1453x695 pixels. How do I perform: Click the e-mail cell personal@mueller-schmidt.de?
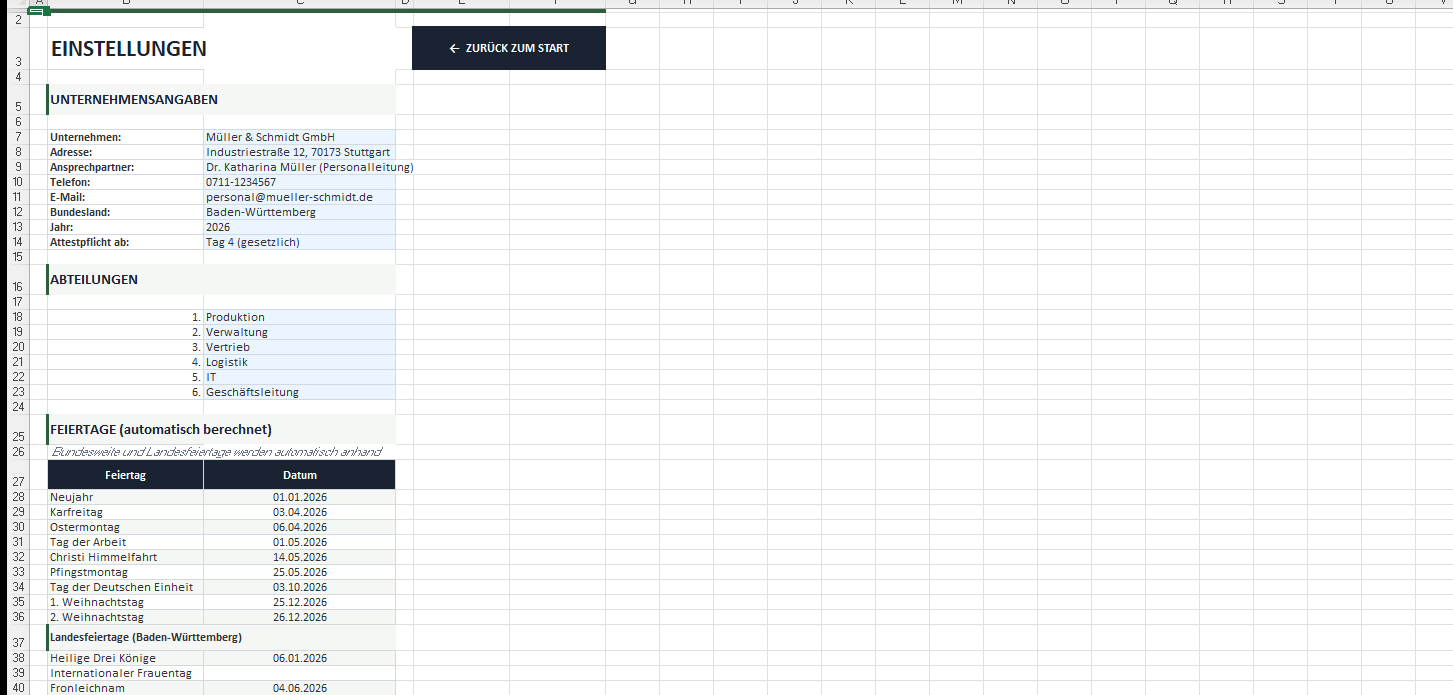tap(299, 197)
